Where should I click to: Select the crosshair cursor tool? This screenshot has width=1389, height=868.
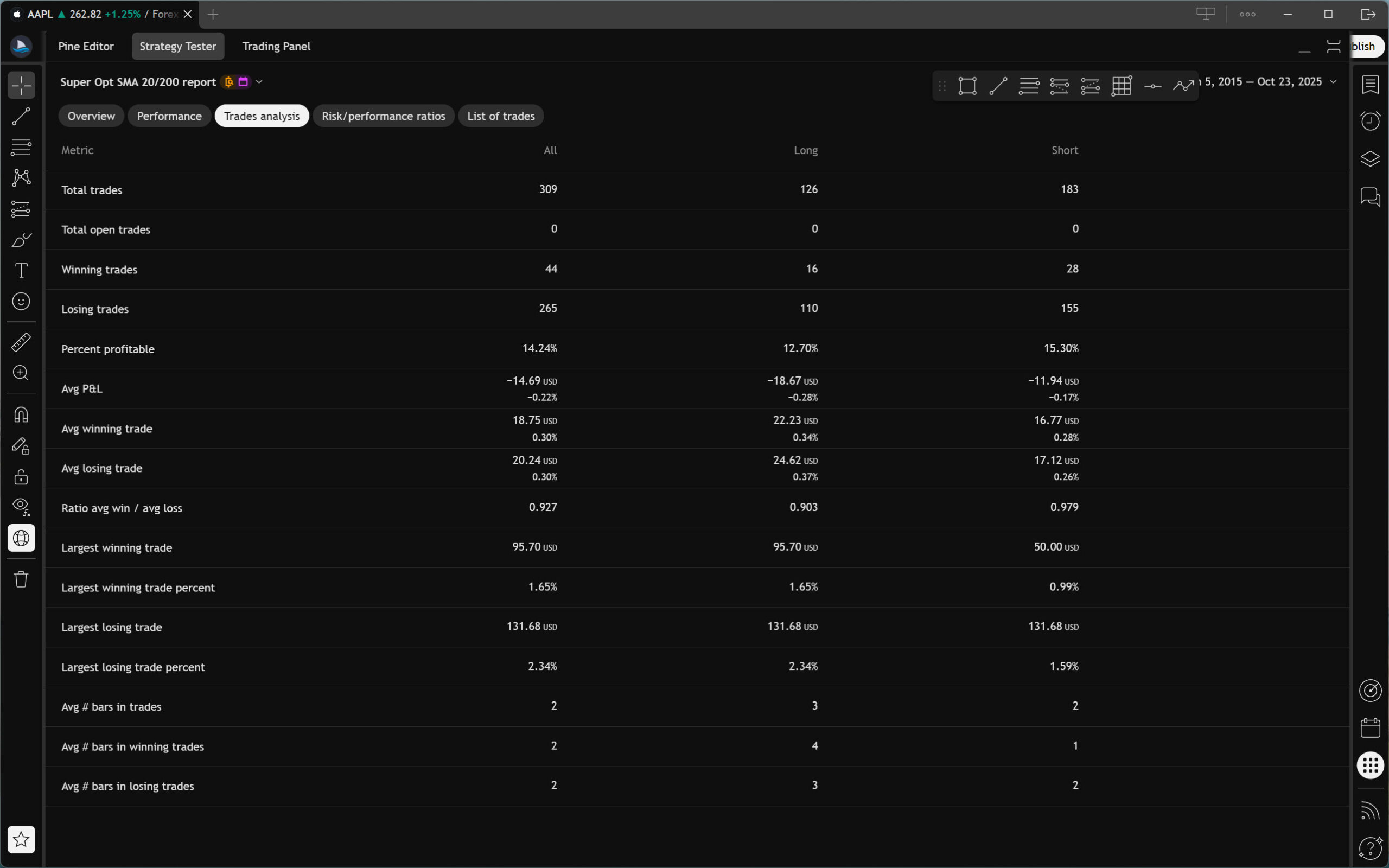coord(21,86)
